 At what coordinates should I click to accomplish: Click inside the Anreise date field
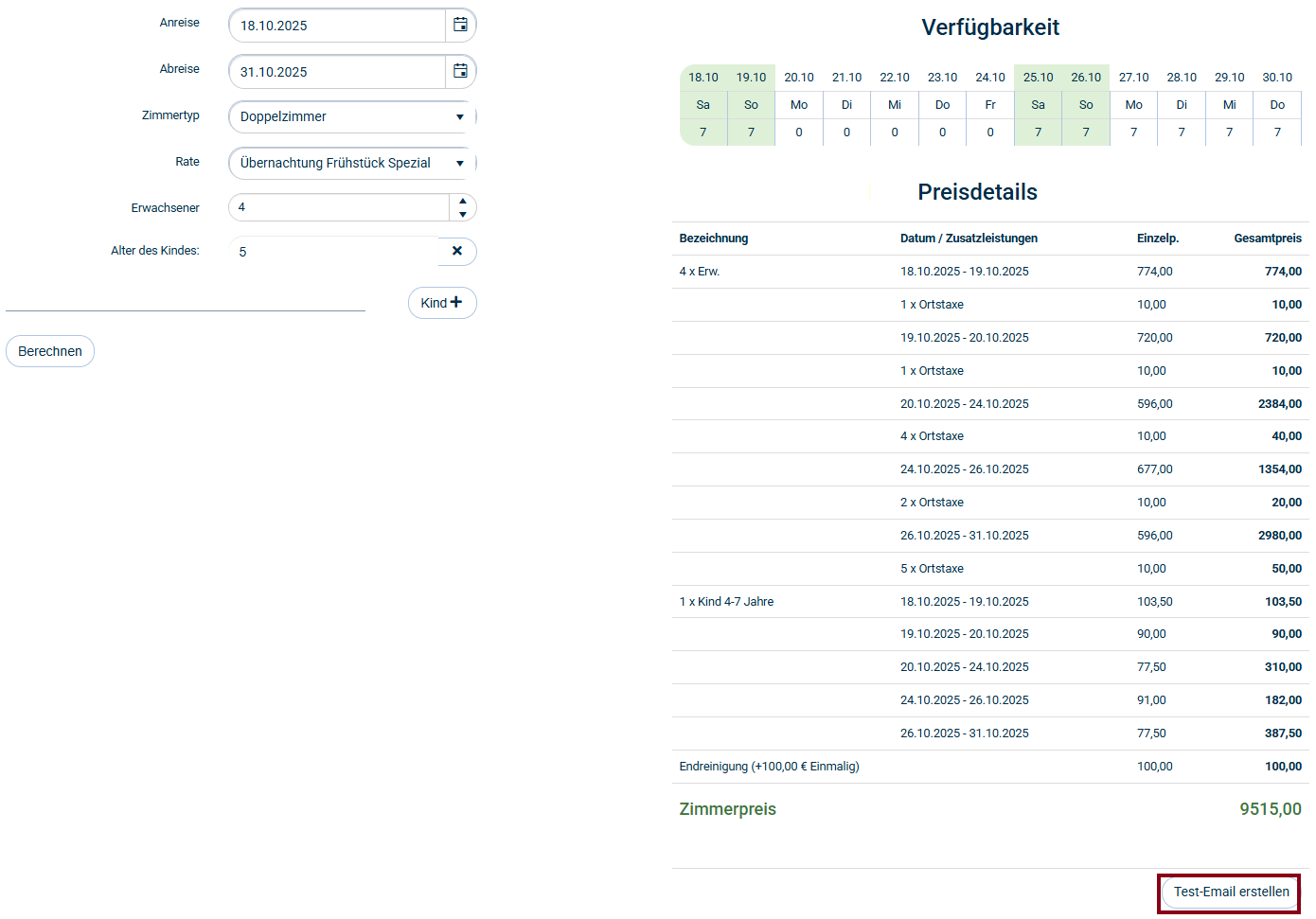click(x=331, y=25)
